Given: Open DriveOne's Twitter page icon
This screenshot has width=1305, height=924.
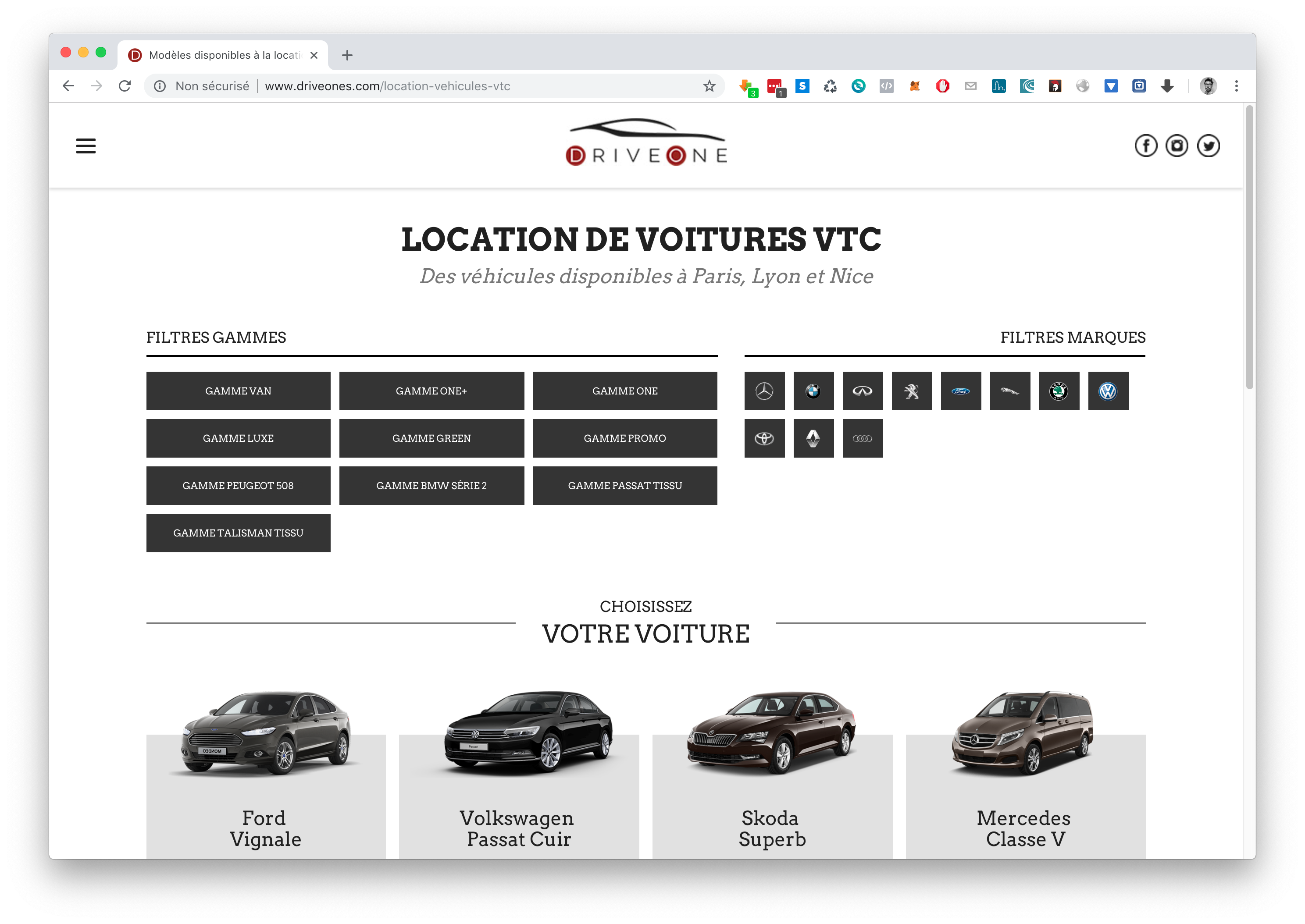Looking at the screenshot, I should [x=1208, y=146].
